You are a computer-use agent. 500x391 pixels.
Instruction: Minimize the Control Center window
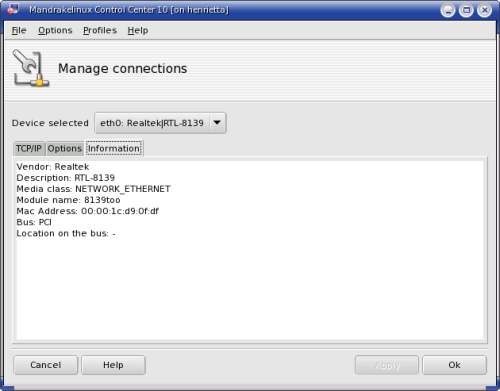[448, 10]
